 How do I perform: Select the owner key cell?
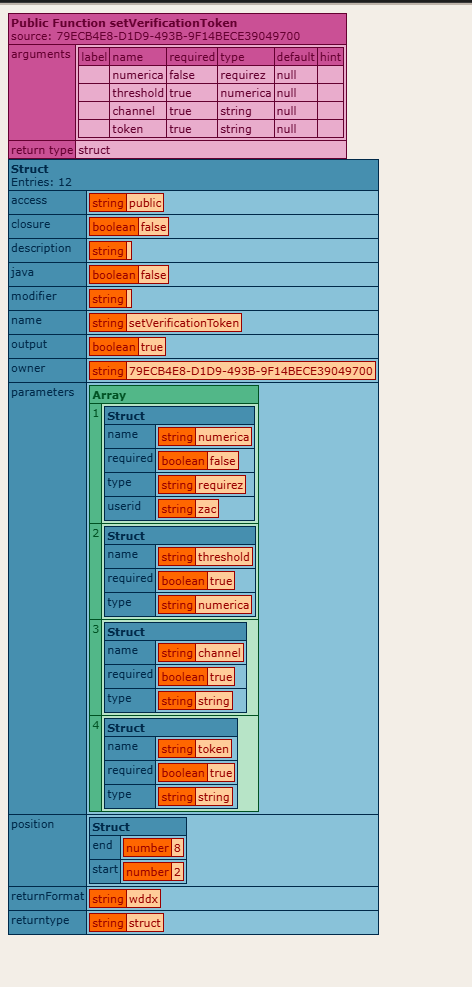pyautogui.click(x=47, y=370)
